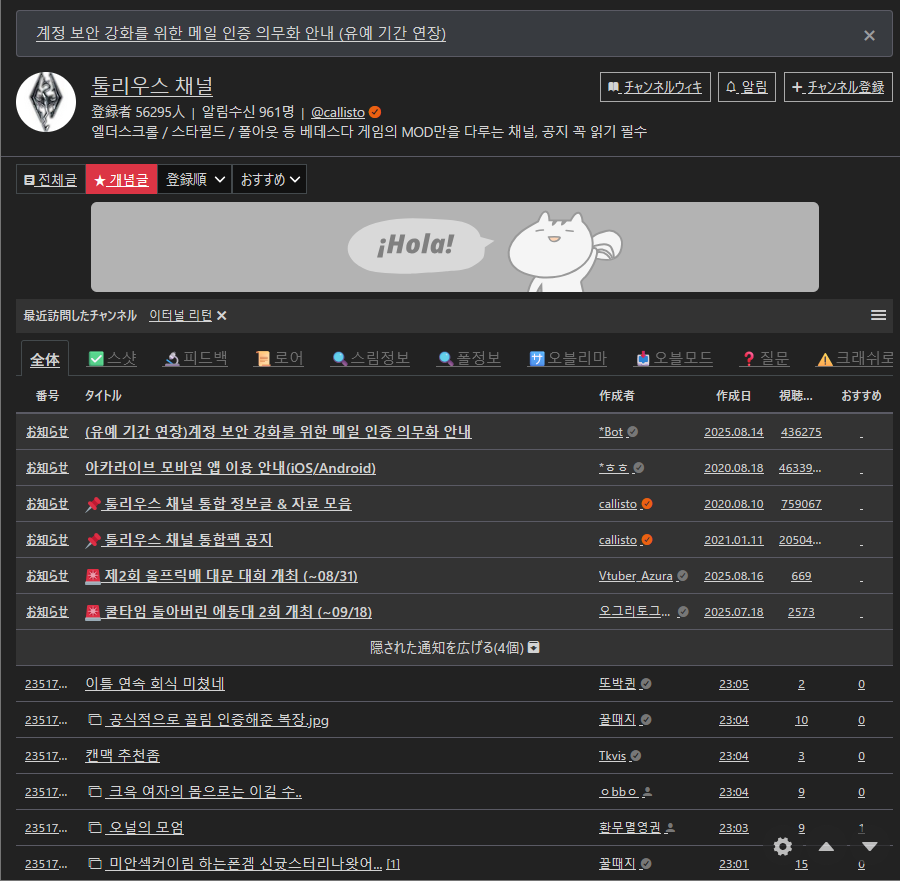Screen dimensions: 900x881
Task: Click the scroll-to-bottom down arrow icon
Action: (869, 846)
